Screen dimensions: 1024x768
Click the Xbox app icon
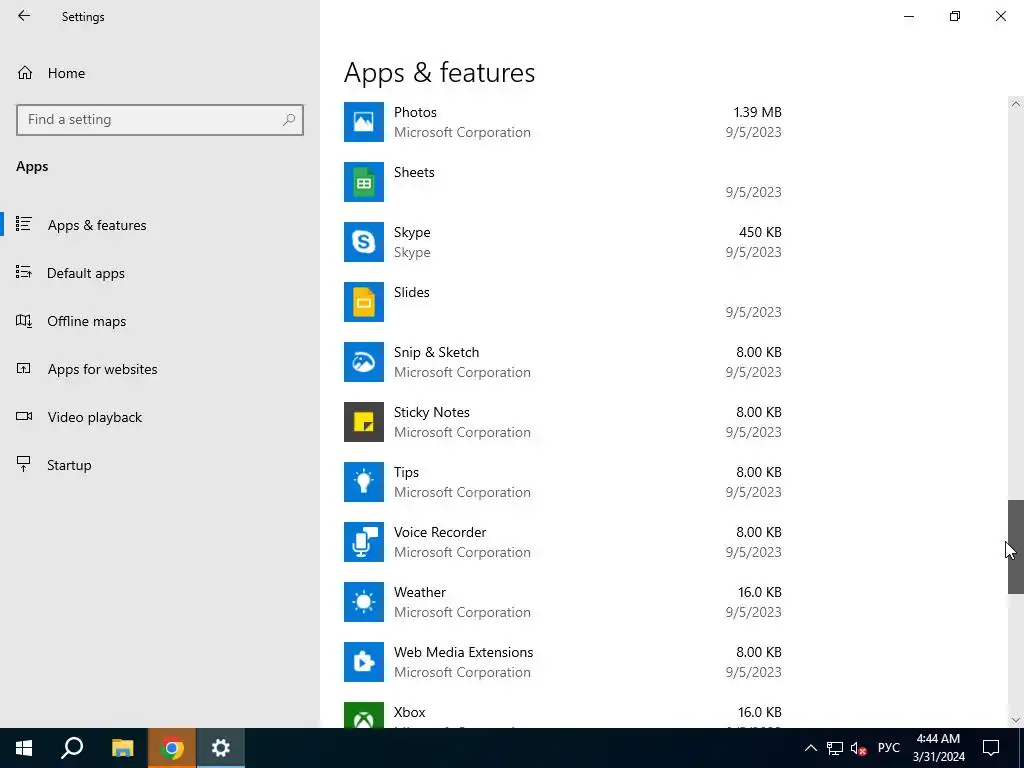point(364,716)
